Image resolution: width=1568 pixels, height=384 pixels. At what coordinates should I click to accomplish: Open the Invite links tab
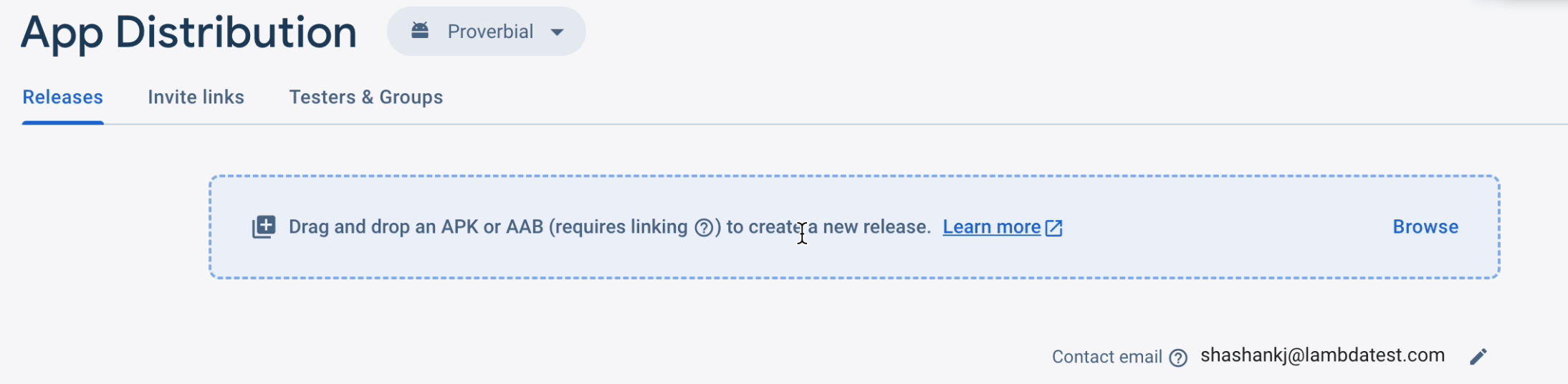coord(196,97)
